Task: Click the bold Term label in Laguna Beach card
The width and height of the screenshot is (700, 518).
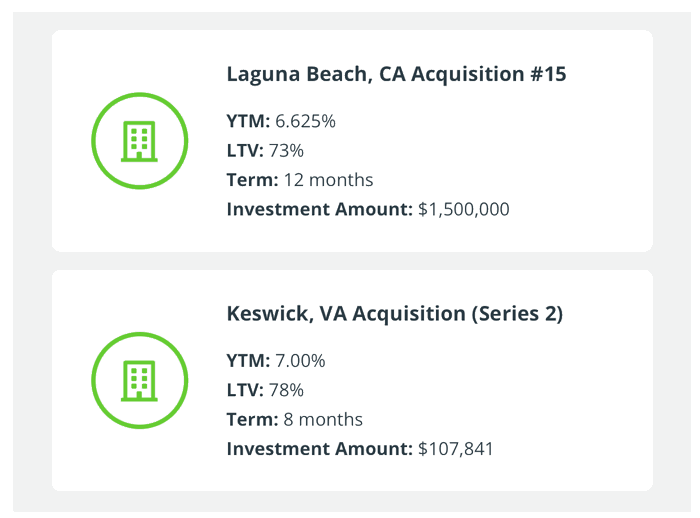Action: (250, 180)
